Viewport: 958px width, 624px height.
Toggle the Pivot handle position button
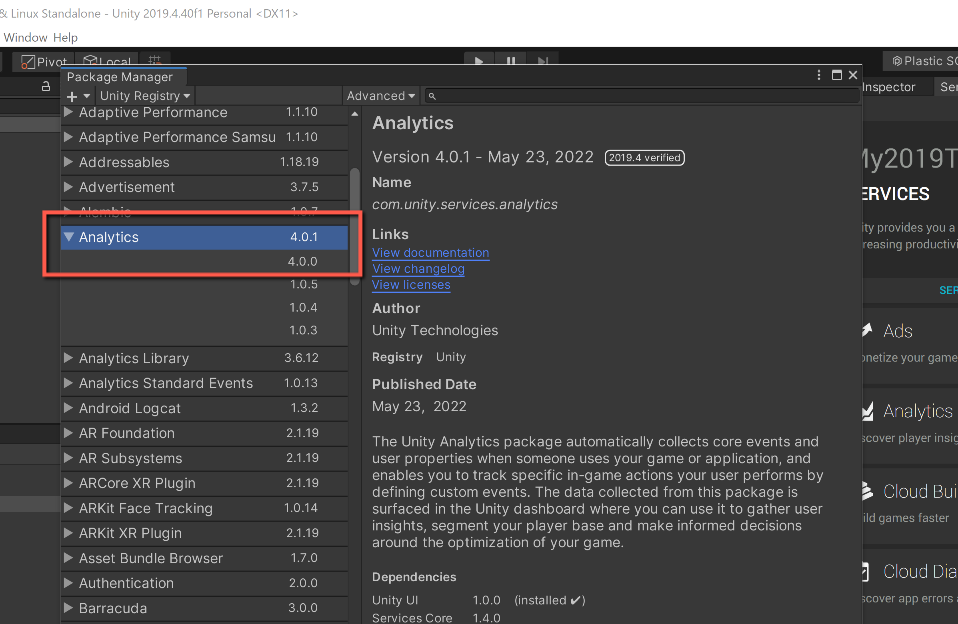[x=44, y=62]
